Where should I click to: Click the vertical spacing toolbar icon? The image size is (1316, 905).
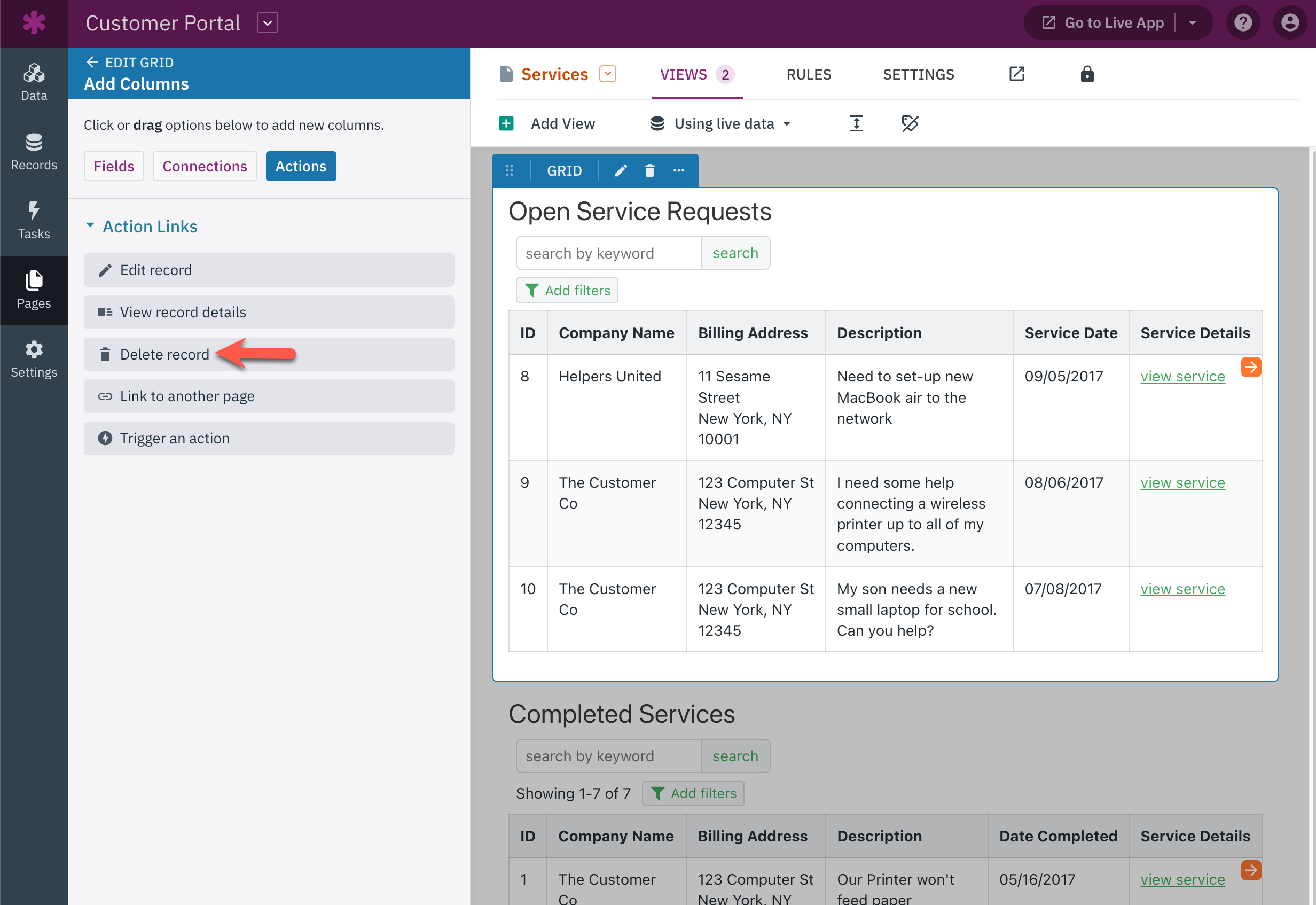coord(856,123)
